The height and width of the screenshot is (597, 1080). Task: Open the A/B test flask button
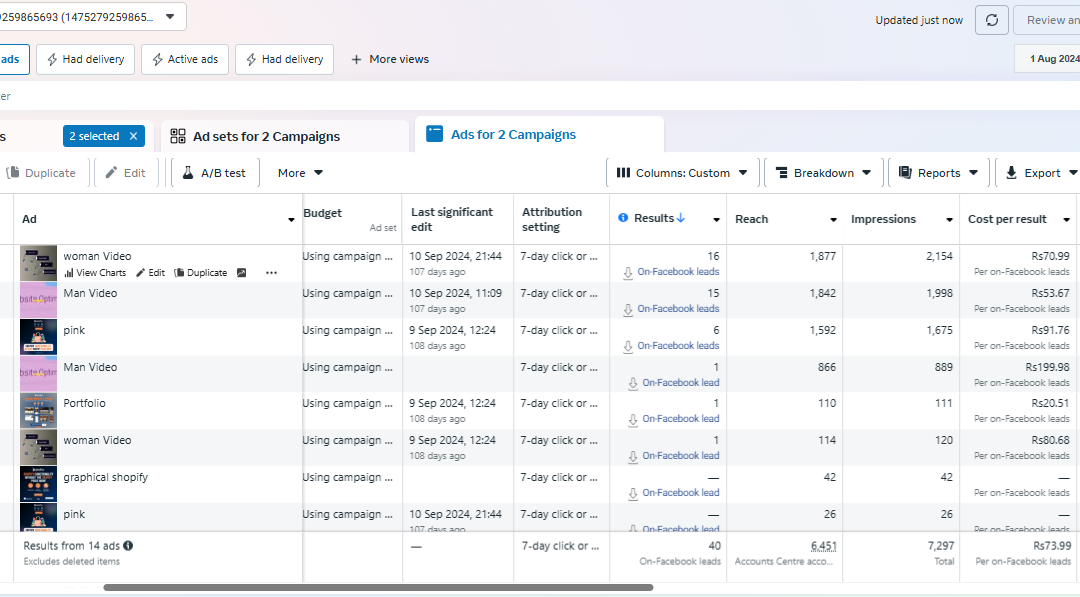click(x=215, y=173)
